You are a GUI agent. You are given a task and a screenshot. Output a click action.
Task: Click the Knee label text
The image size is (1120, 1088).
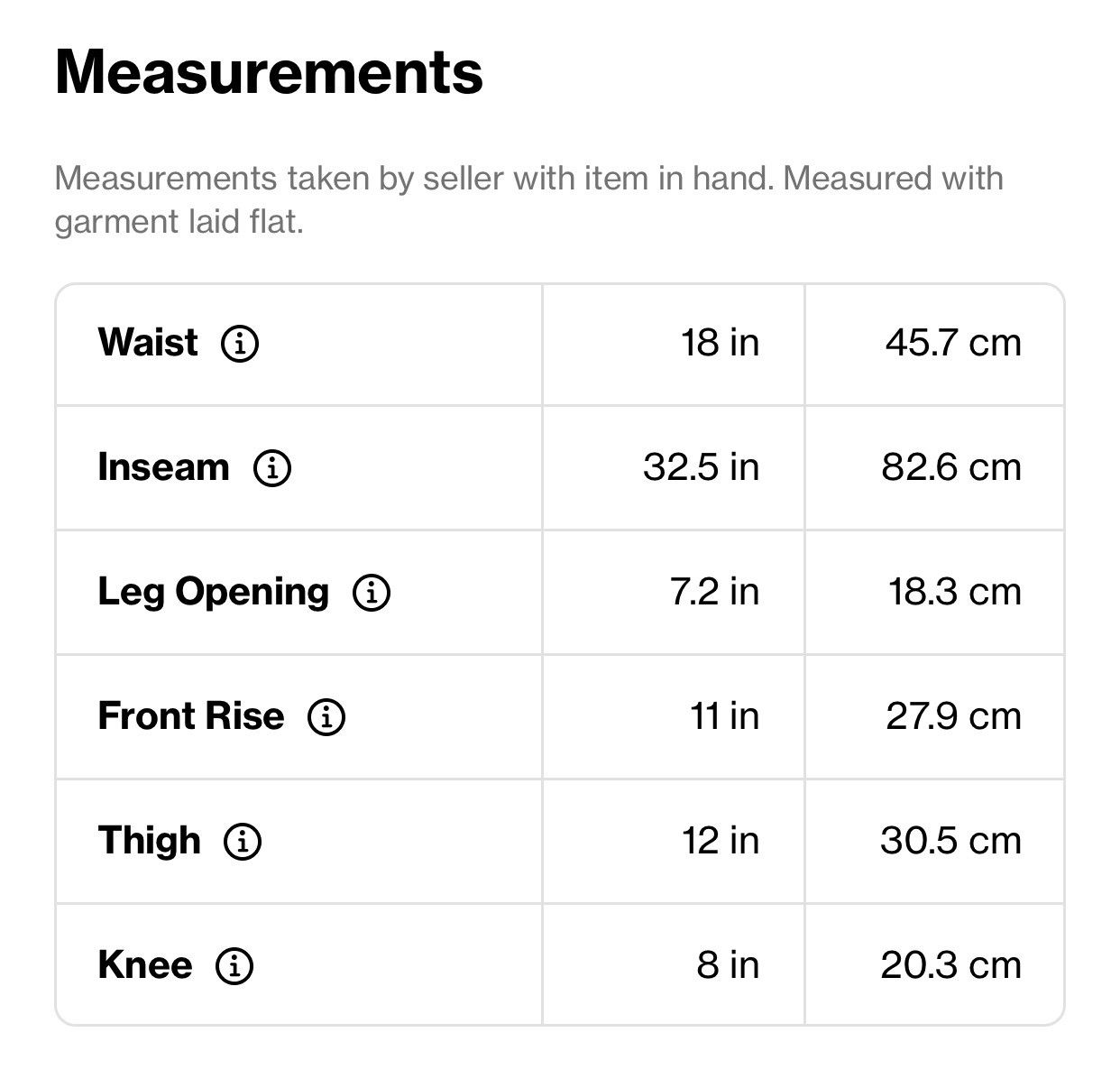(x=145, y=965)
